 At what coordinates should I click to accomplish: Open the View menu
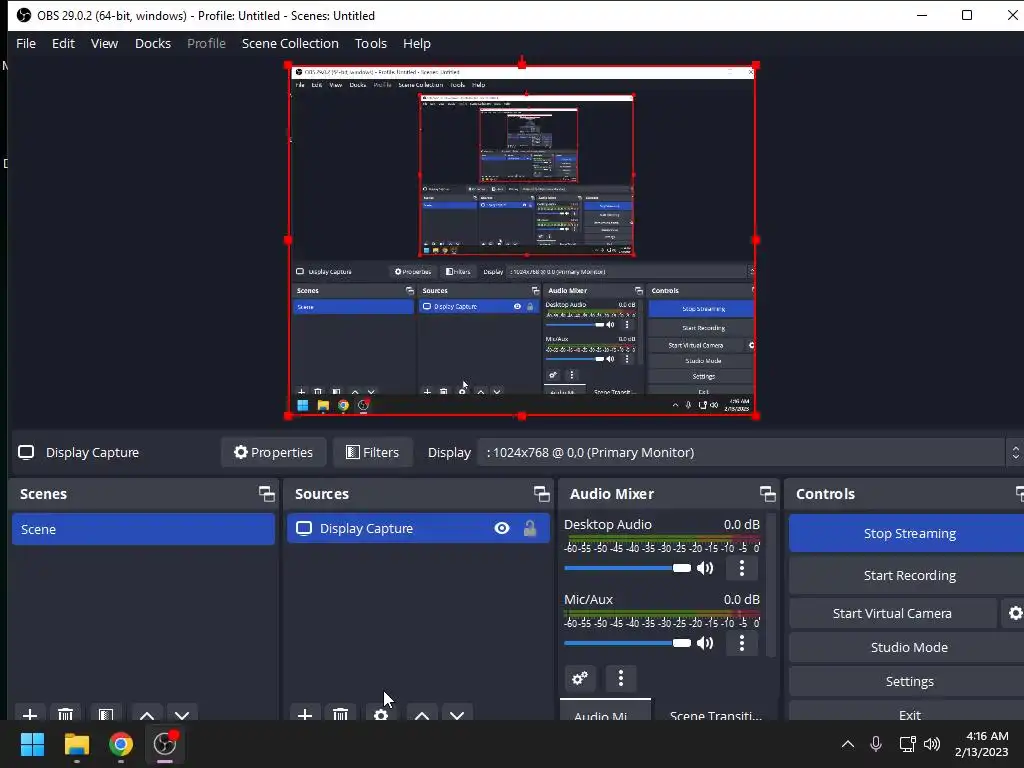point(104,43)
